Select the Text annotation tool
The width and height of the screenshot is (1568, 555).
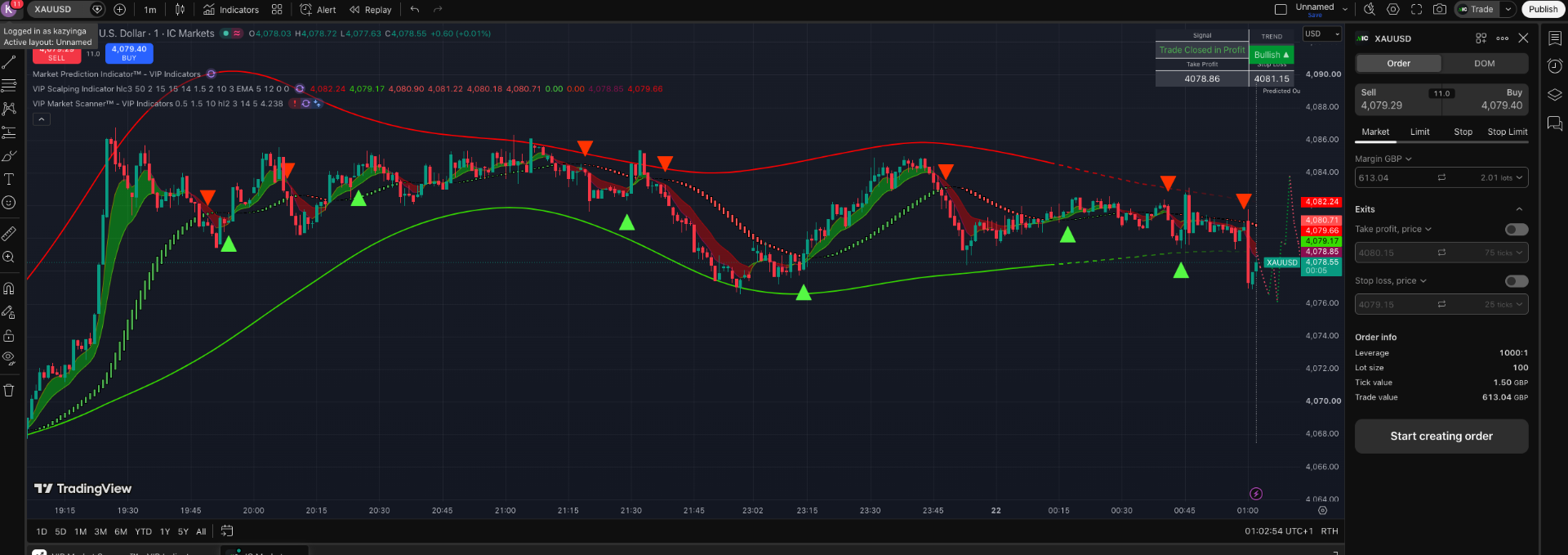(x=9, y=179)
